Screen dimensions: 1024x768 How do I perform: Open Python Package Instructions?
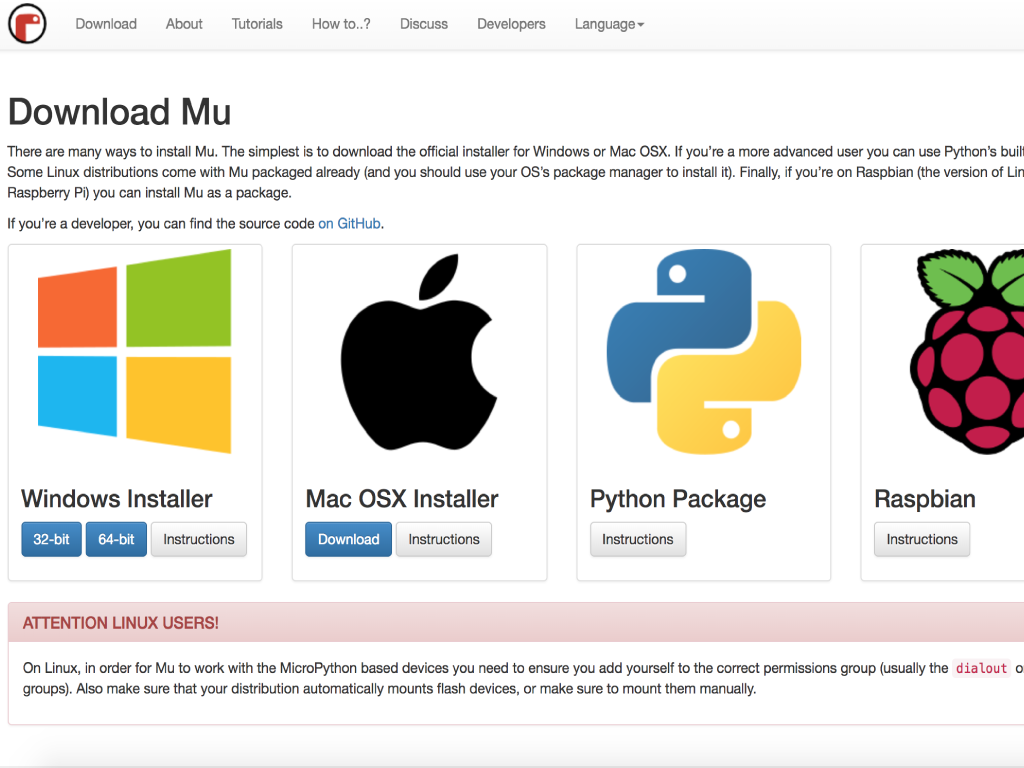pyautogui.click(x=638, y=539)
